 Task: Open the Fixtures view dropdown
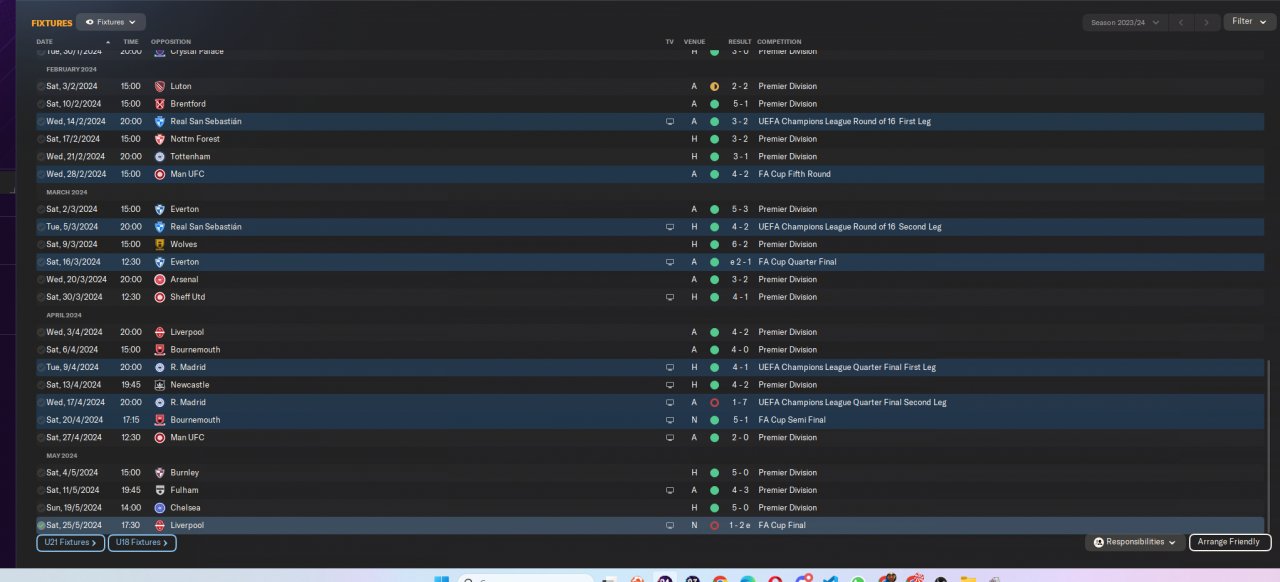pyautogui.click(x=111, y=22)
